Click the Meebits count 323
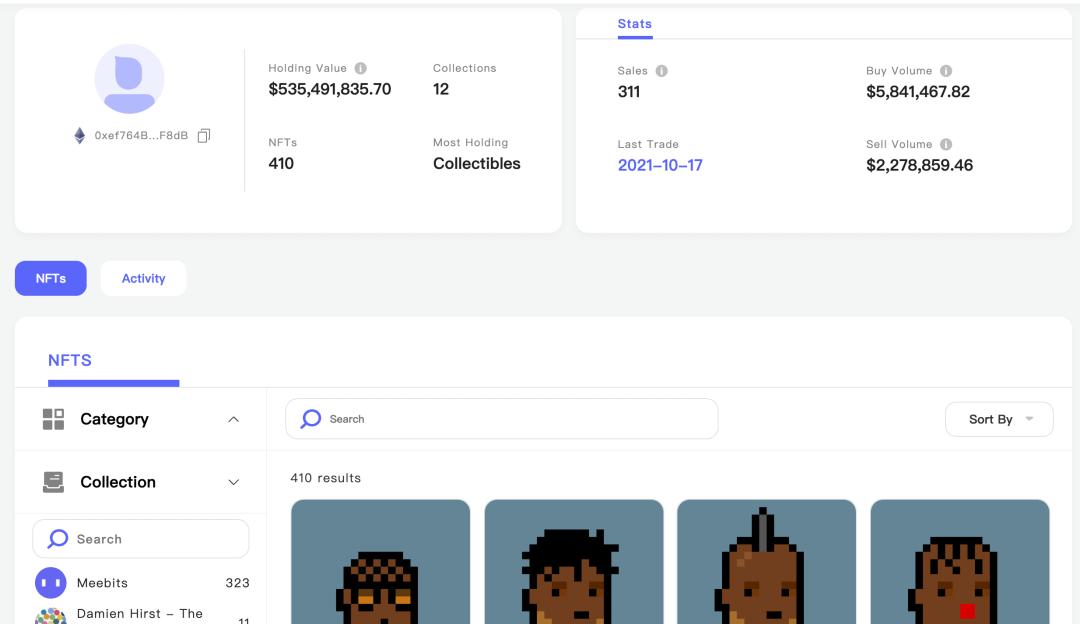 click(x=238, y=583)
